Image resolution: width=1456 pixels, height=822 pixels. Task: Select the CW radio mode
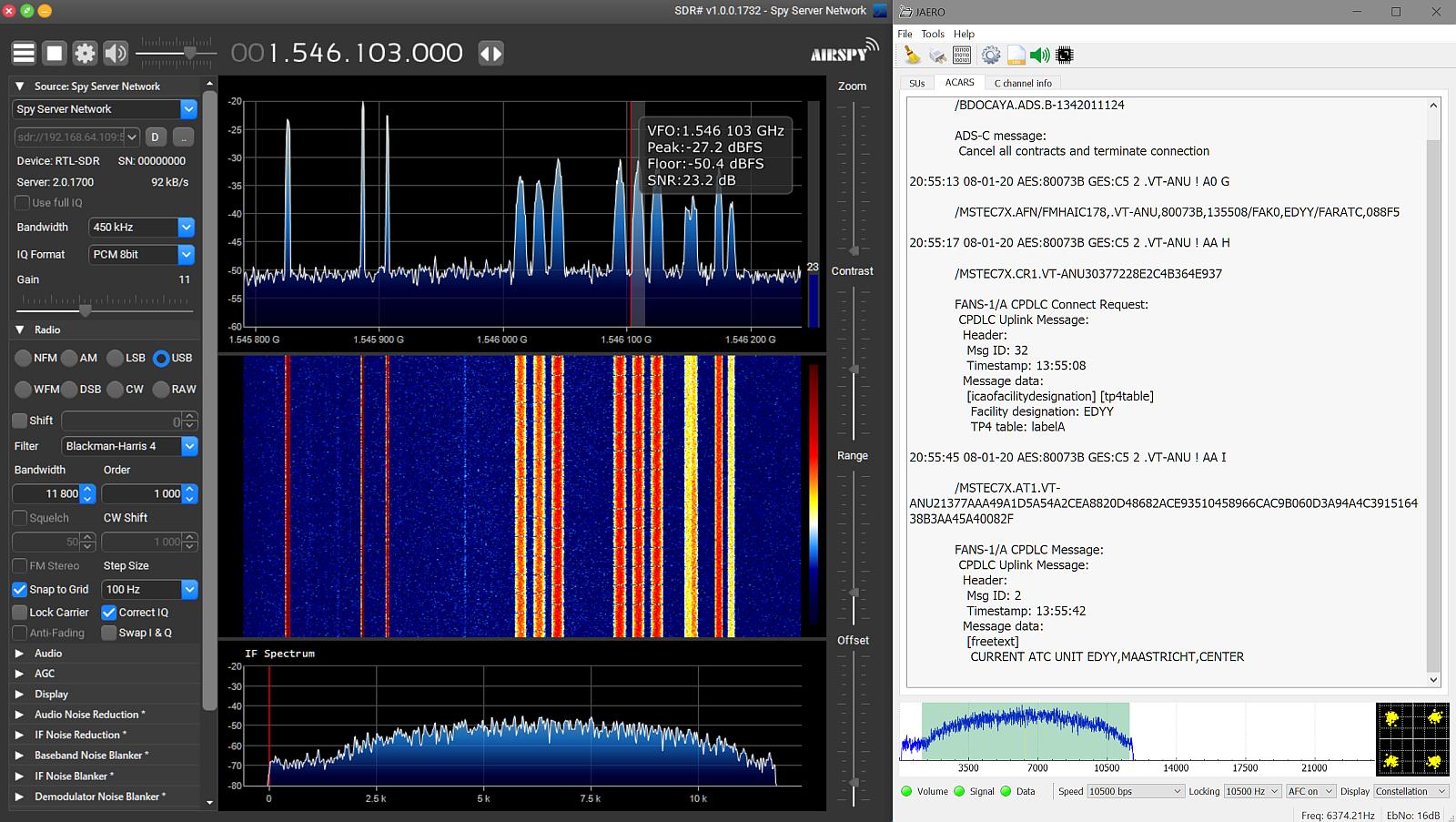115,389
